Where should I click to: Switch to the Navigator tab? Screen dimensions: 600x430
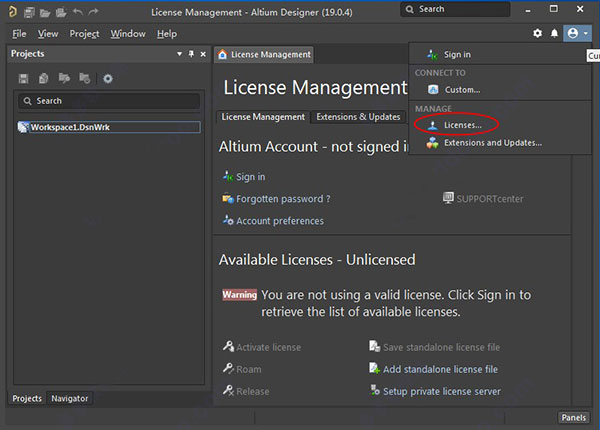(x=70, y=398)
